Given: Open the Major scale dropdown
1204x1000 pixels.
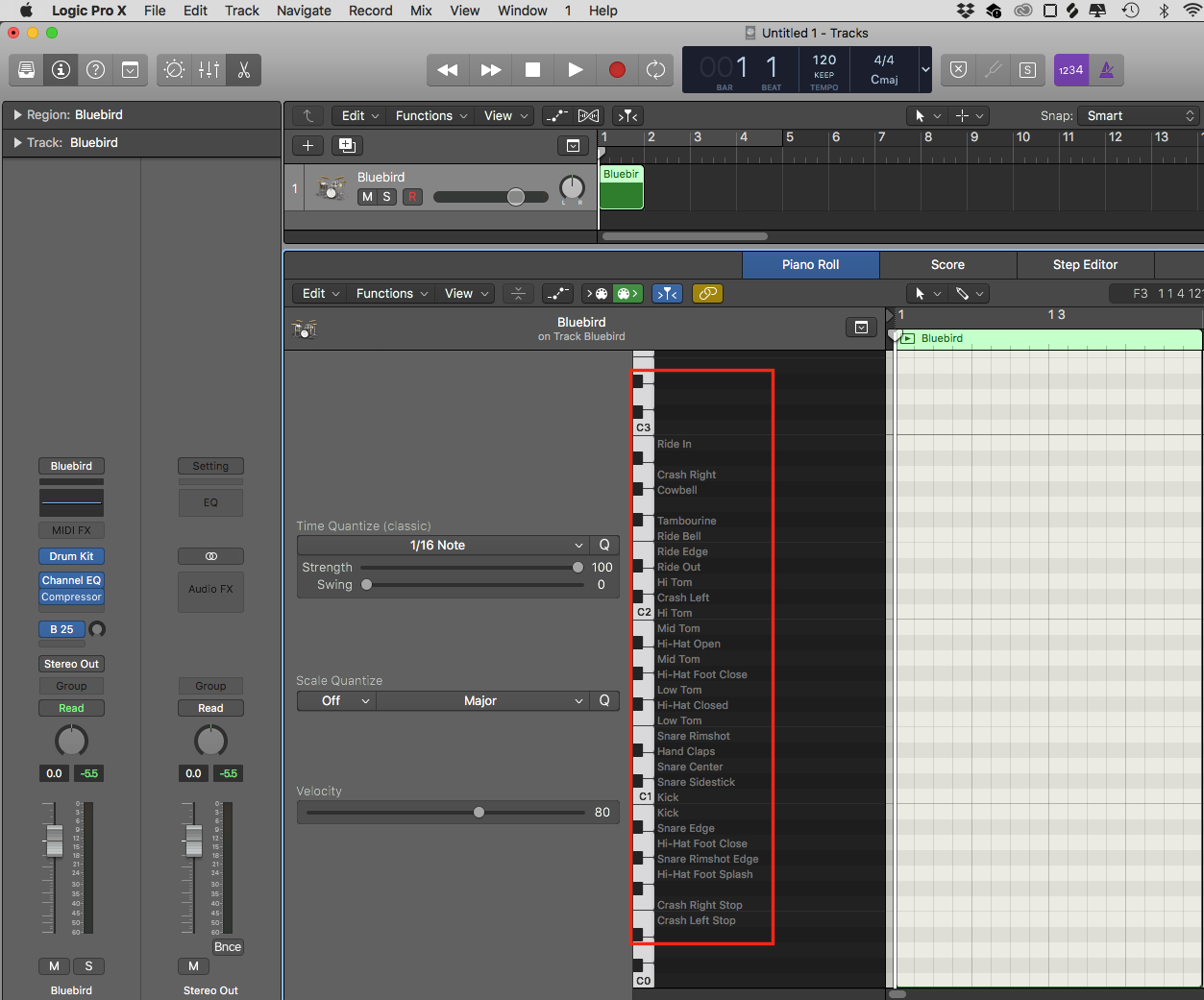Looking at the screenshot, I should pyautogui.click(x=482, y=700).
